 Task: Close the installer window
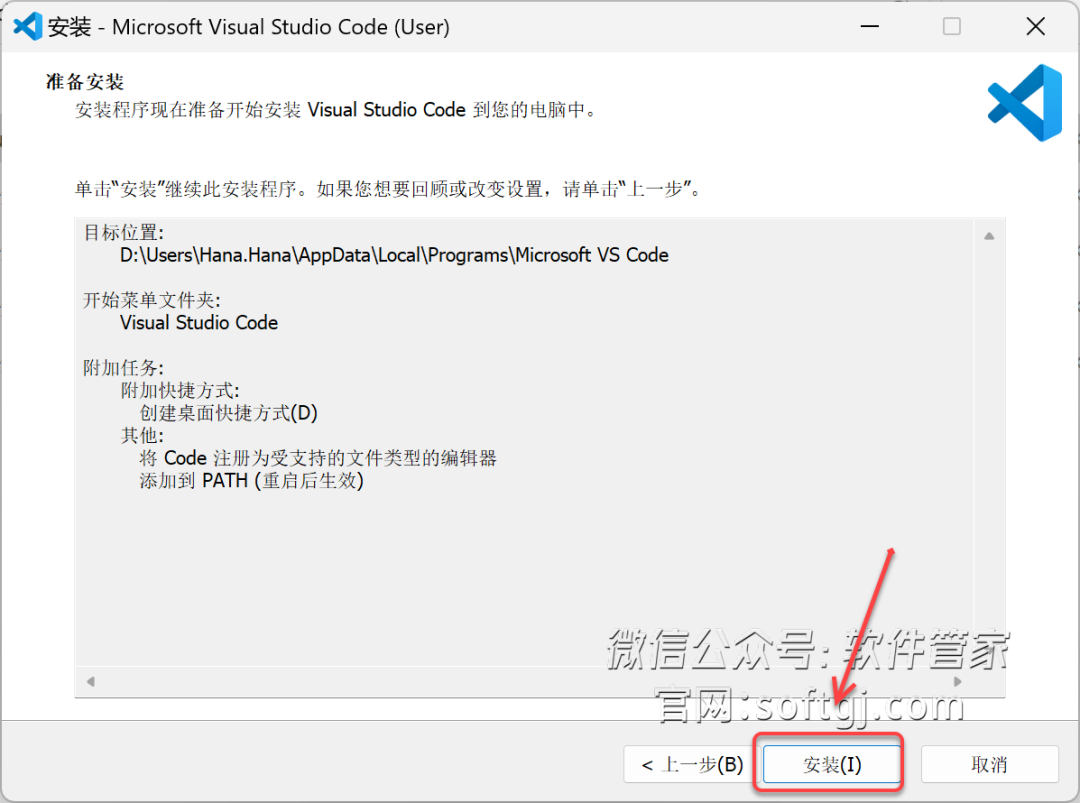click(x=1035, y=27)
